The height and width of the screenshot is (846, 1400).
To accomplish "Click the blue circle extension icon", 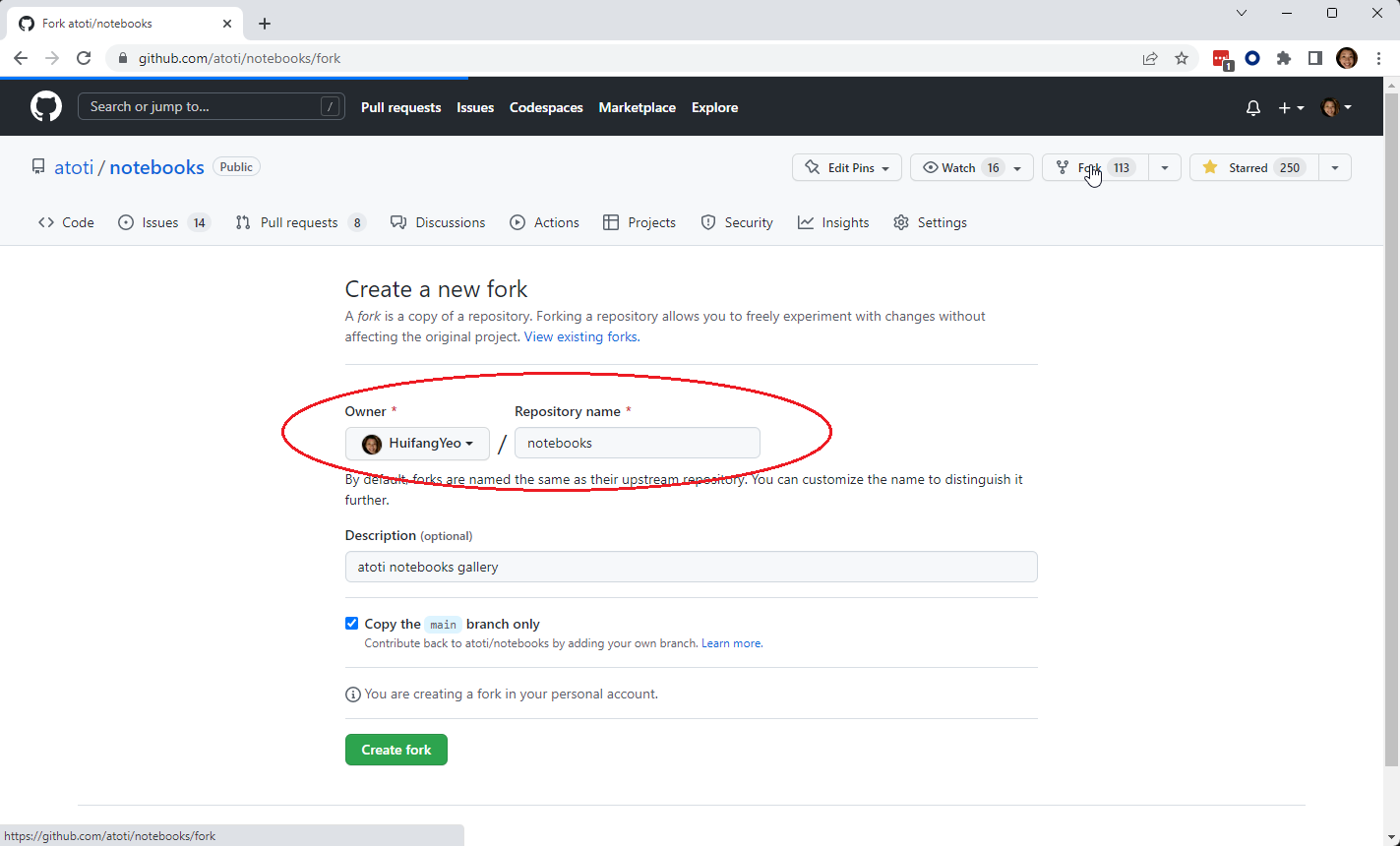I will coord(1252,58).
